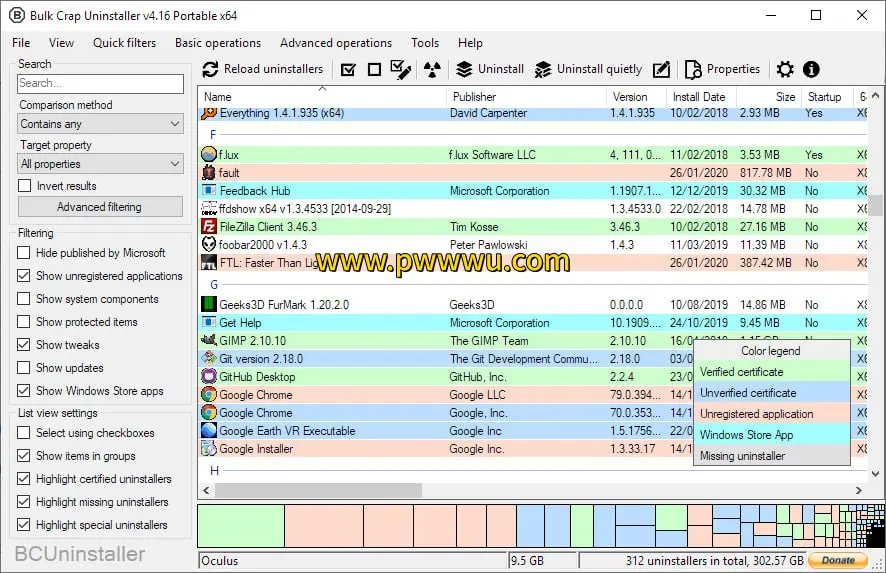Open the Help menu
This screenshot has width=886, height=573.
(470, 43)
